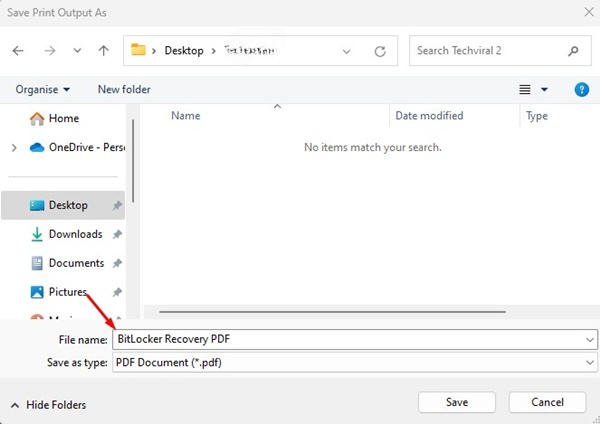The height and width of the screenshot is (424, 600).
Task: Open the File name dropdown arrow
Action: point(590,340)
